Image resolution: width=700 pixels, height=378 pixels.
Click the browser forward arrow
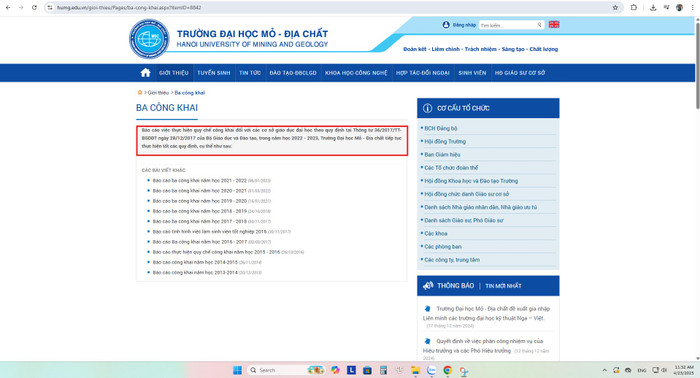tap(21, 8)
